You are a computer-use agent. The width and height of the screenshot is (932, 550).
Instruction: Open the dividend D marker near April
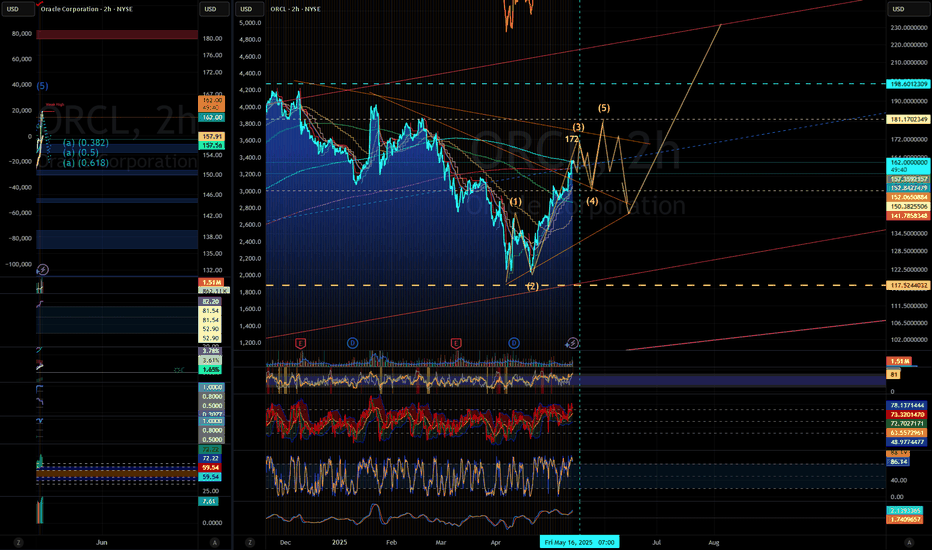tap(514, 343)
